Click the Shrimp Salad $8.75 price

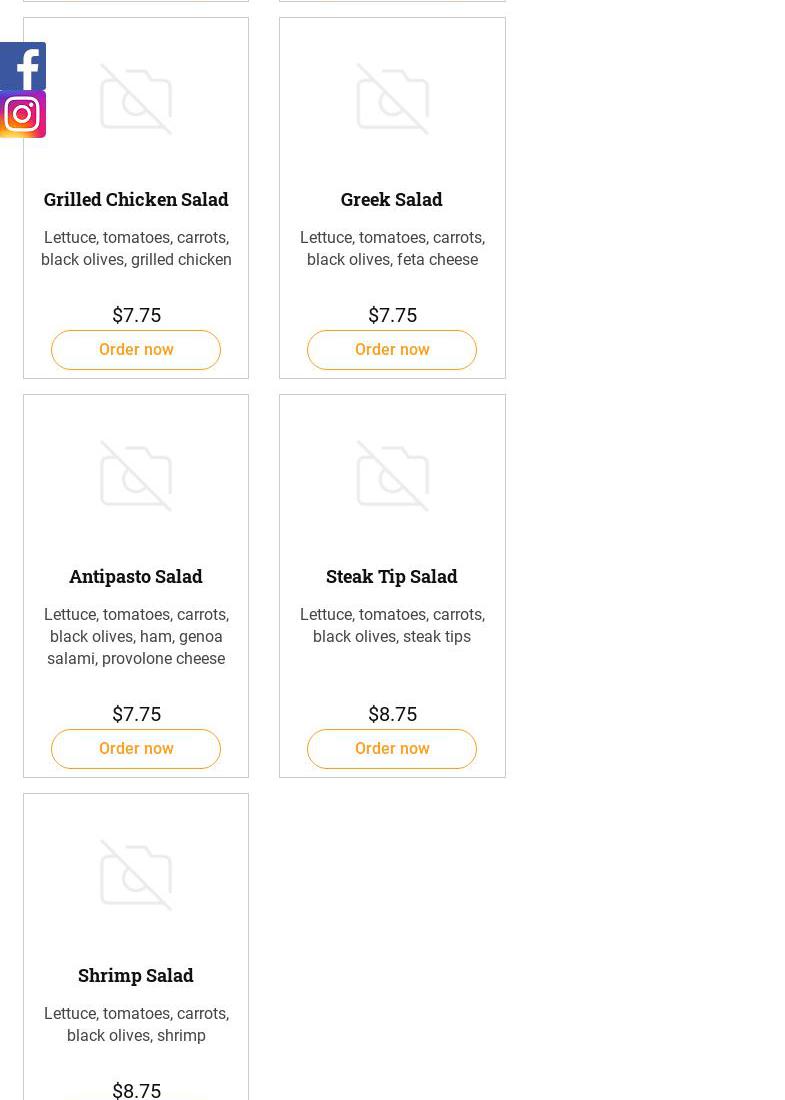(x=136, y=1090)
